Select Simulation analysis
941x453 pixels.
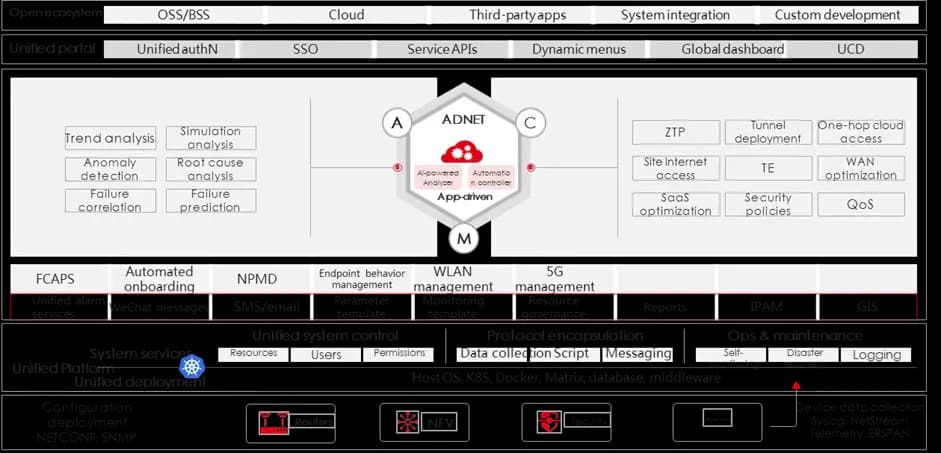coord(211,138)
